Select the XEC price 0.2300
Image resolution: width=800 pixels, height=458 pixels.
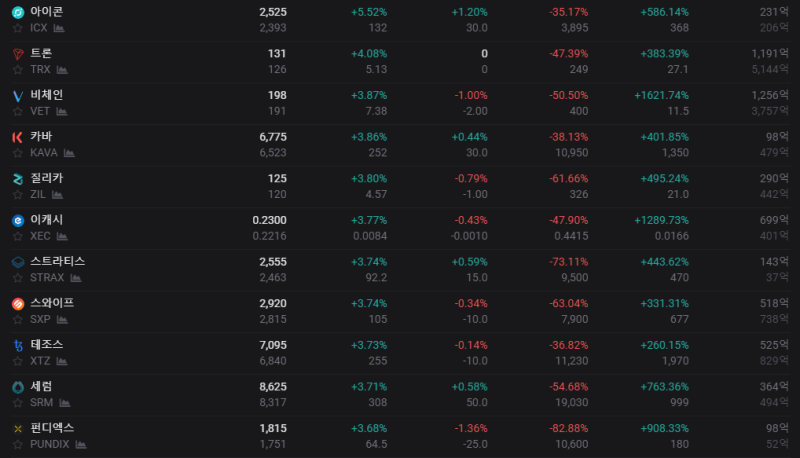pos(269,220)
